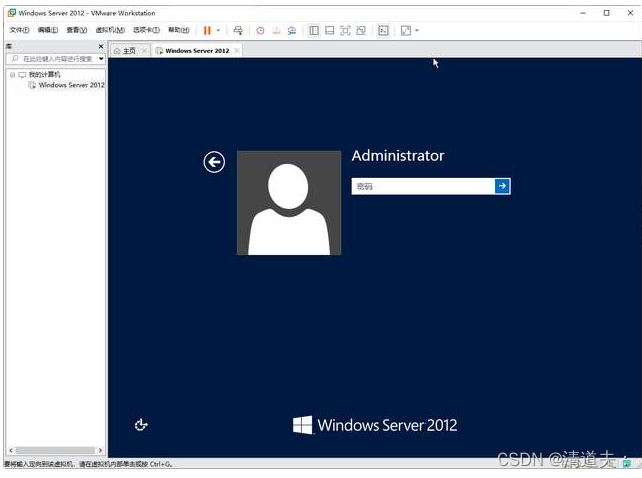The image size is (642, 478).
Task: Open the Ease of Access icon
Action: point(141,425)
